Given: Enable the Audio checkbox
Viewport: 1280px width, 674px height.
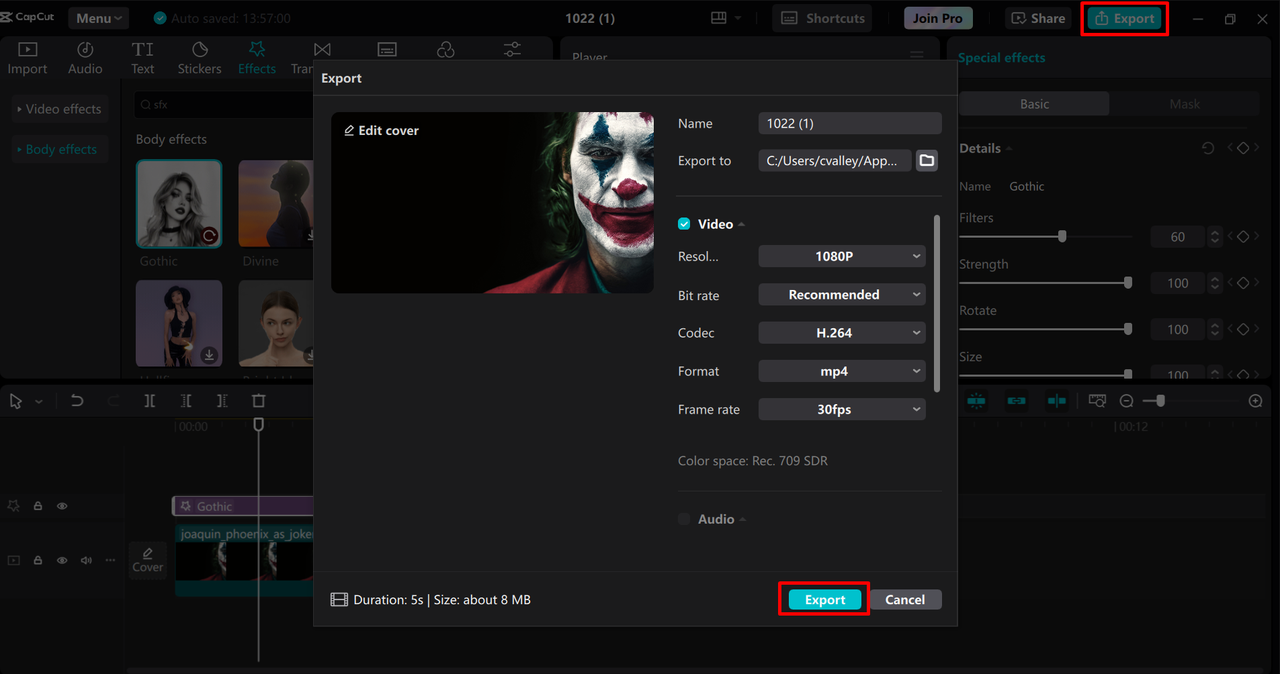Looking at the screenshot, I should pos(684,519).
